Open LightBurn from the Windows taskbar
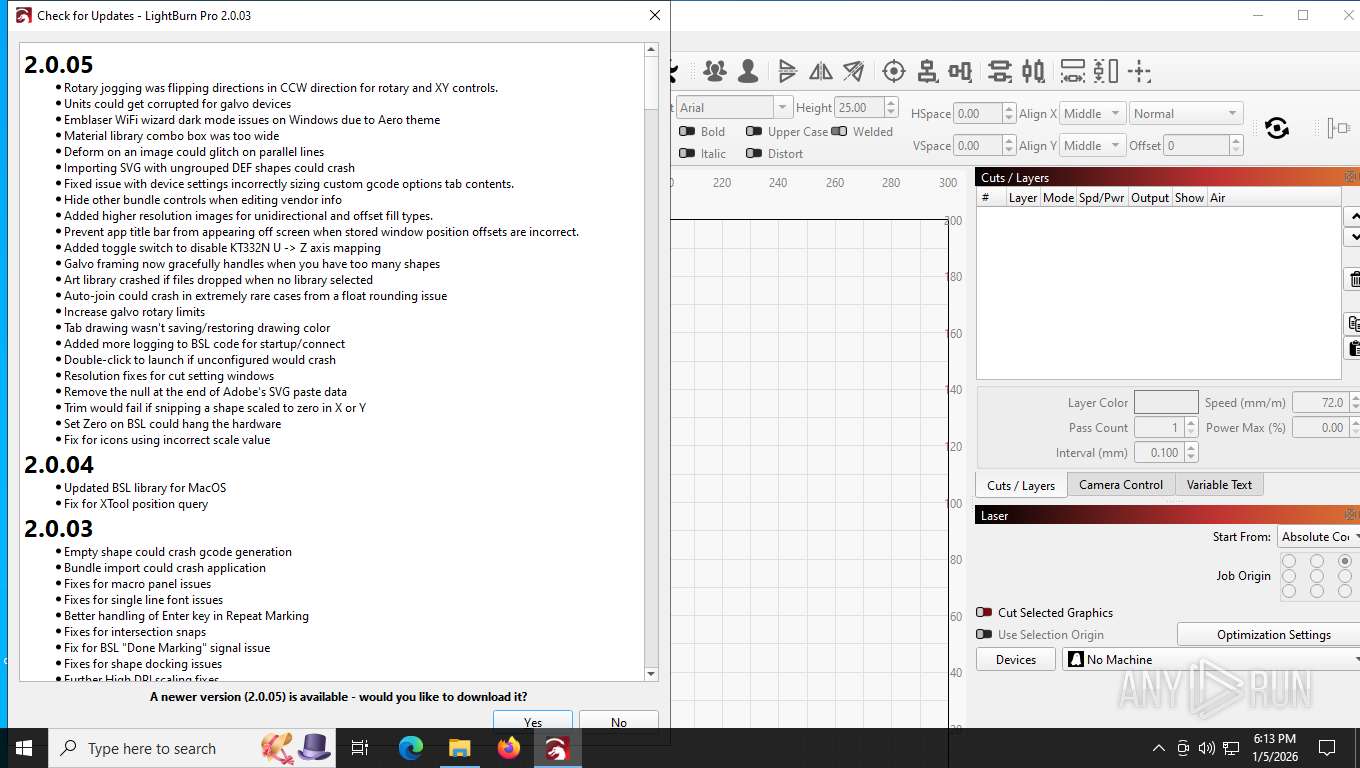Viewport: 1360px width, 768px height. 557,748
